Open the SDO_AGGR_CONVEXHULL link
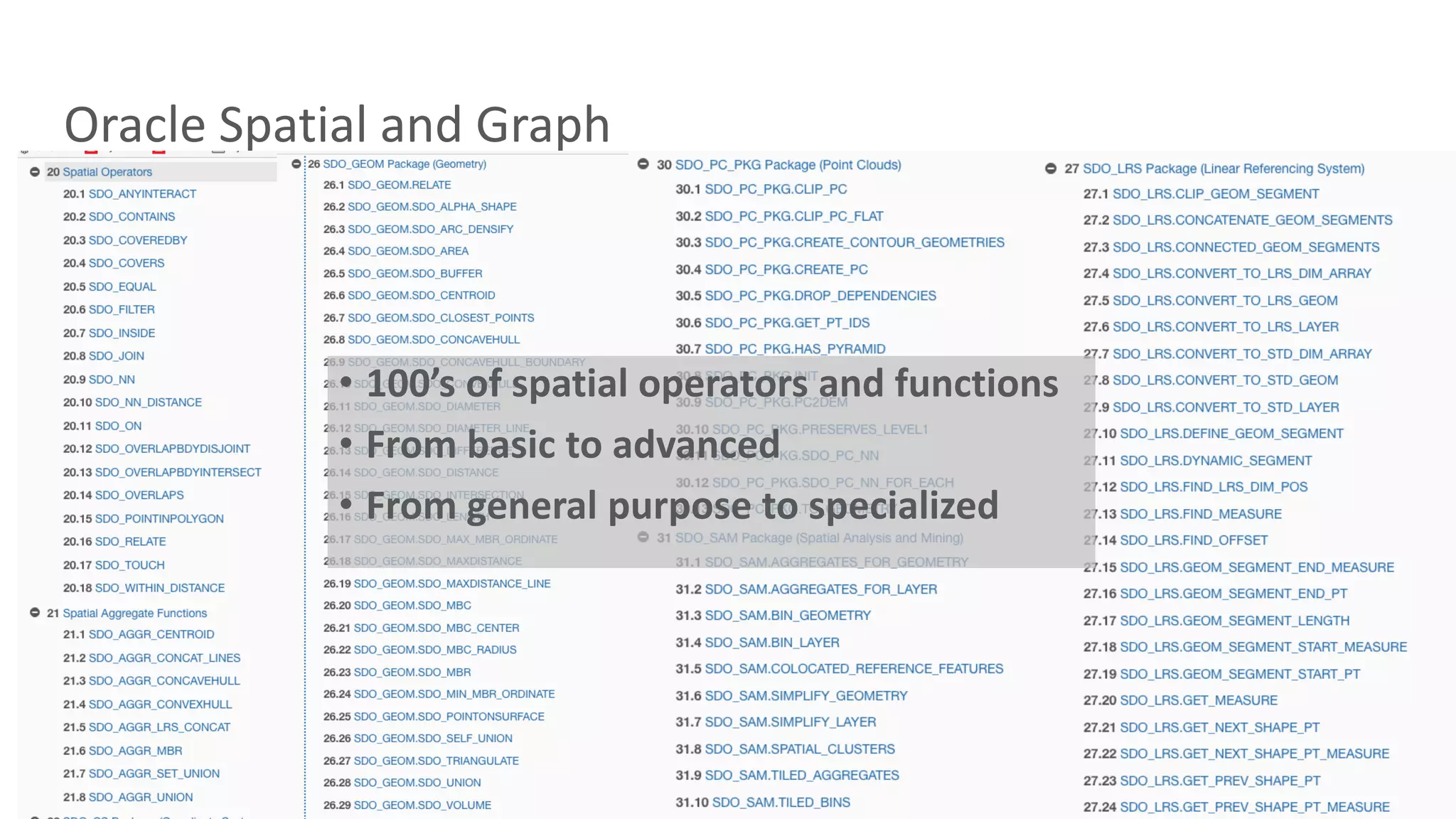Screen dimensions: 1456x819 click(x=160, y=705)
